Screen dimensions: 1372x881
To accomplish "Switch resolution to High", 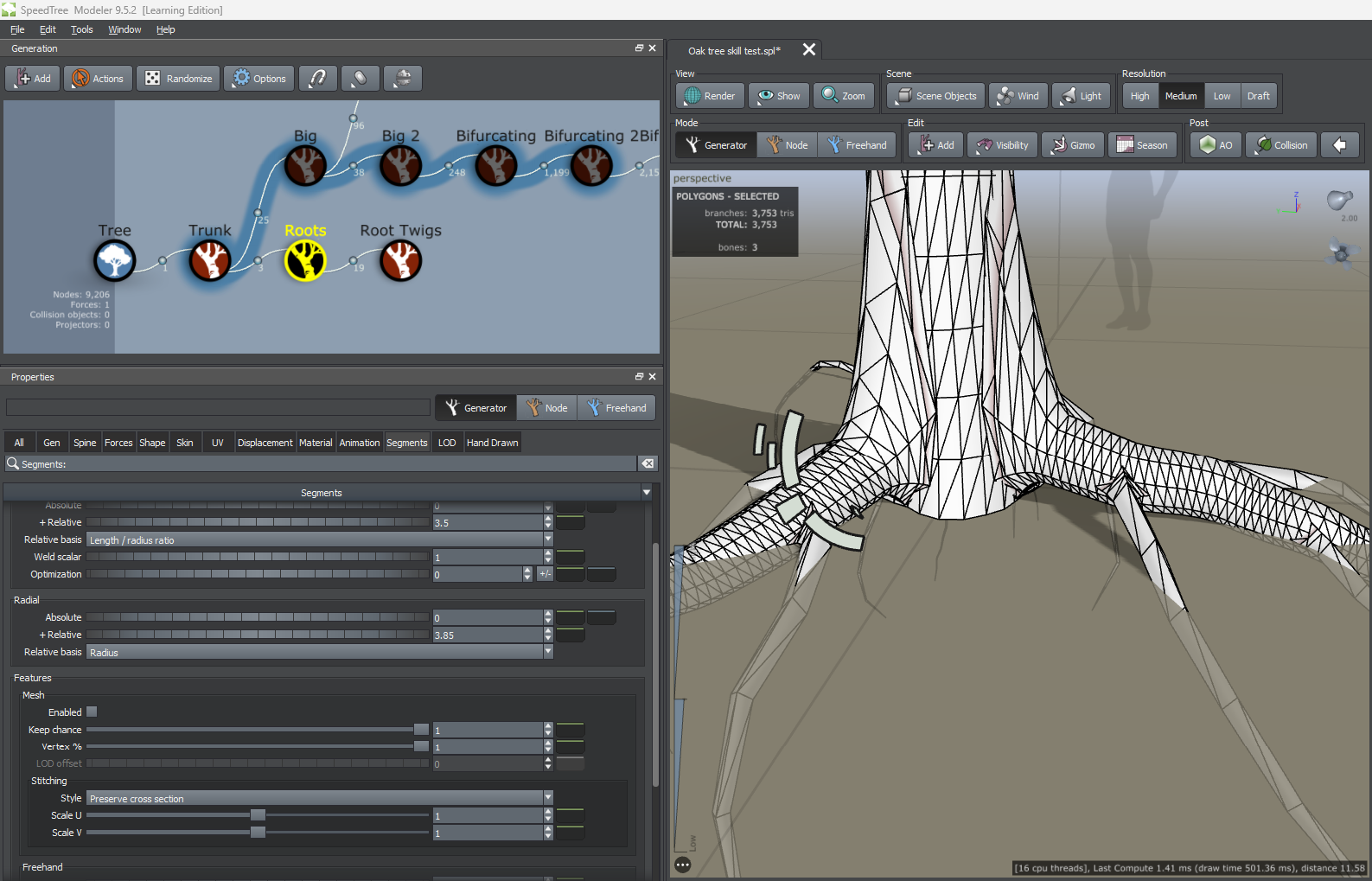I will point(1140,96).
